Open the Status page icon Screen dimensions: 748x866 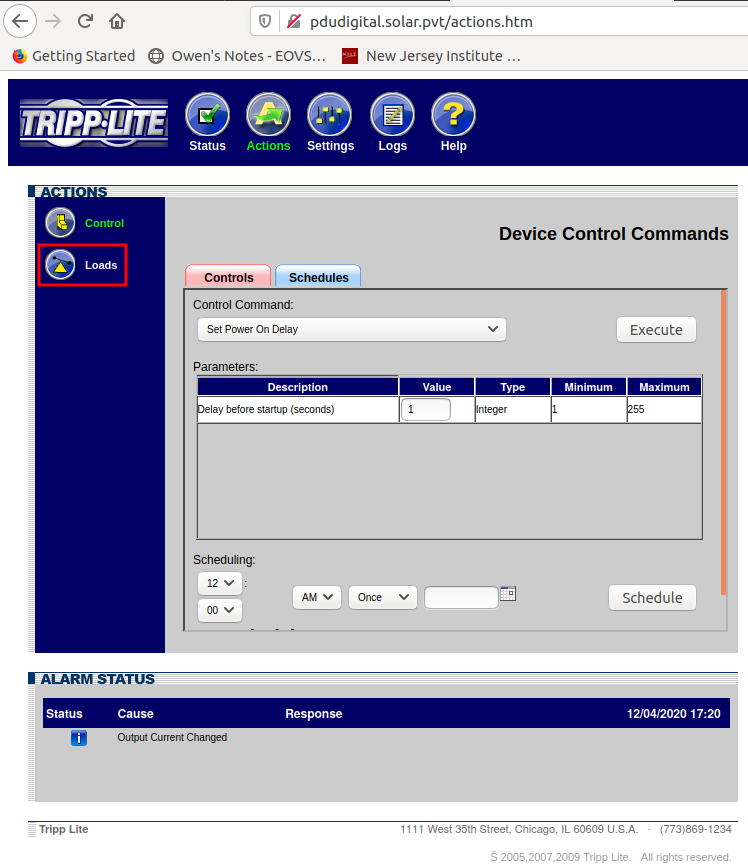[x=207, y=115]
